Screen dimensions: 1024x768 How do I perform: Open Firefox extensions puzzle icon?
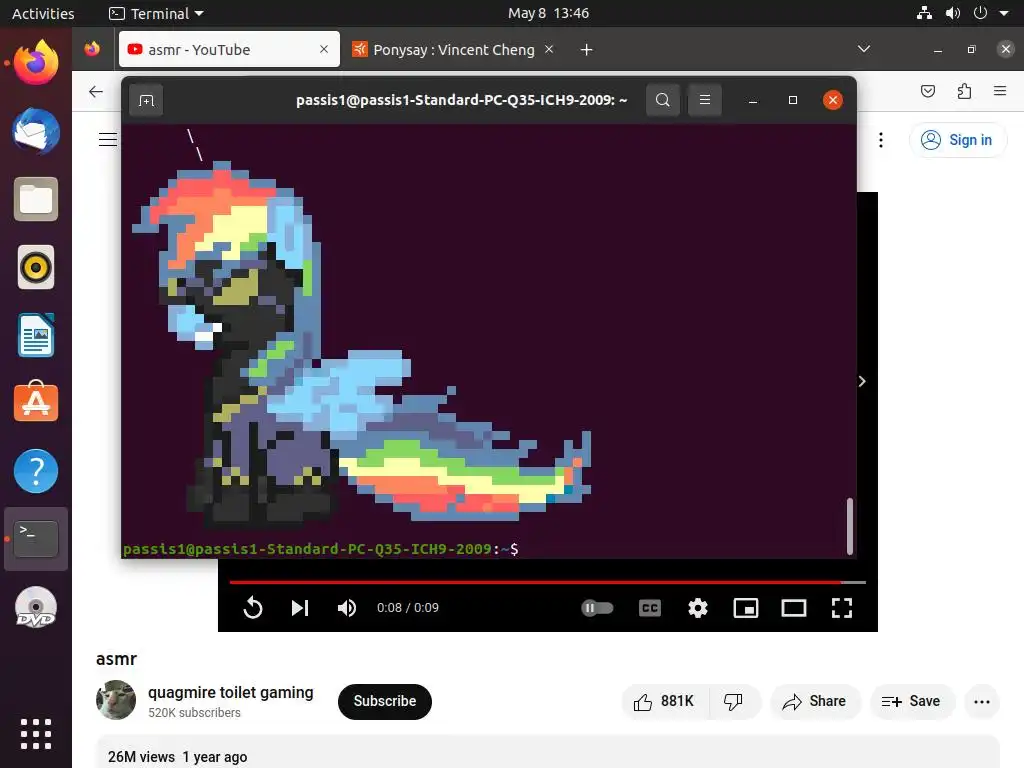point(964,91)
